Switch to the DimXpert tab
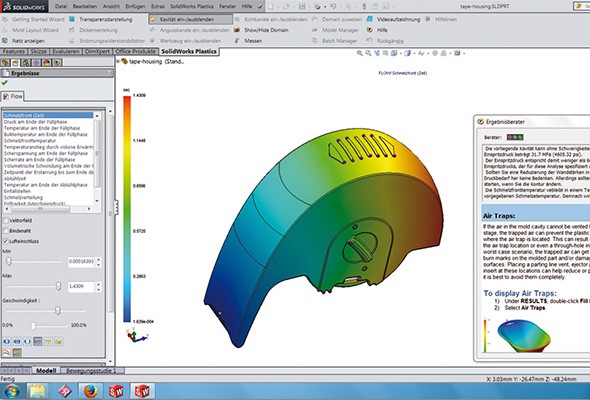Image resolution: width=590 pixels, height=400 pixels. 97,52
